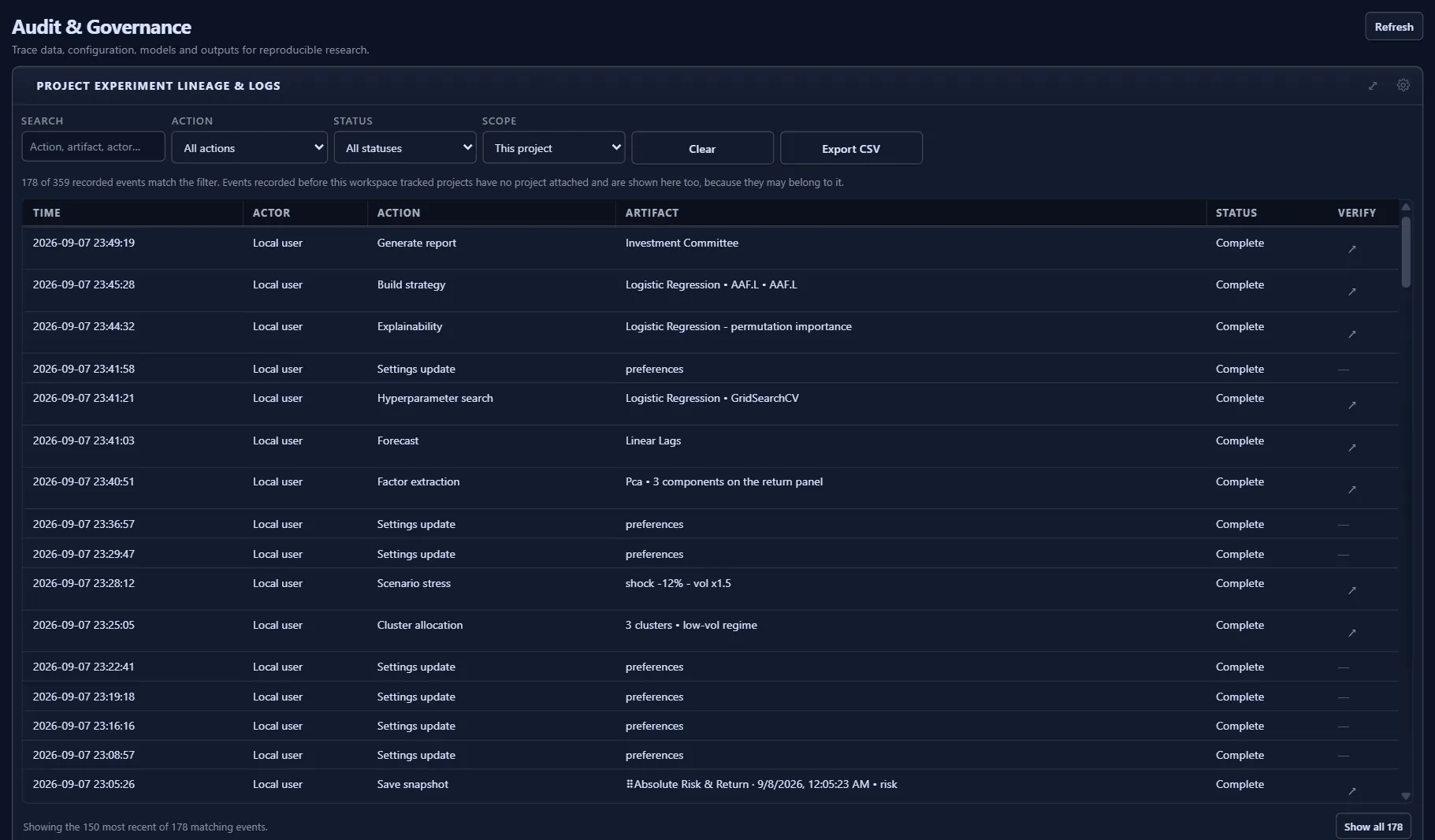
Task: Click timestamp 2026-09-07 23:08:57
Action: point(84,755)
